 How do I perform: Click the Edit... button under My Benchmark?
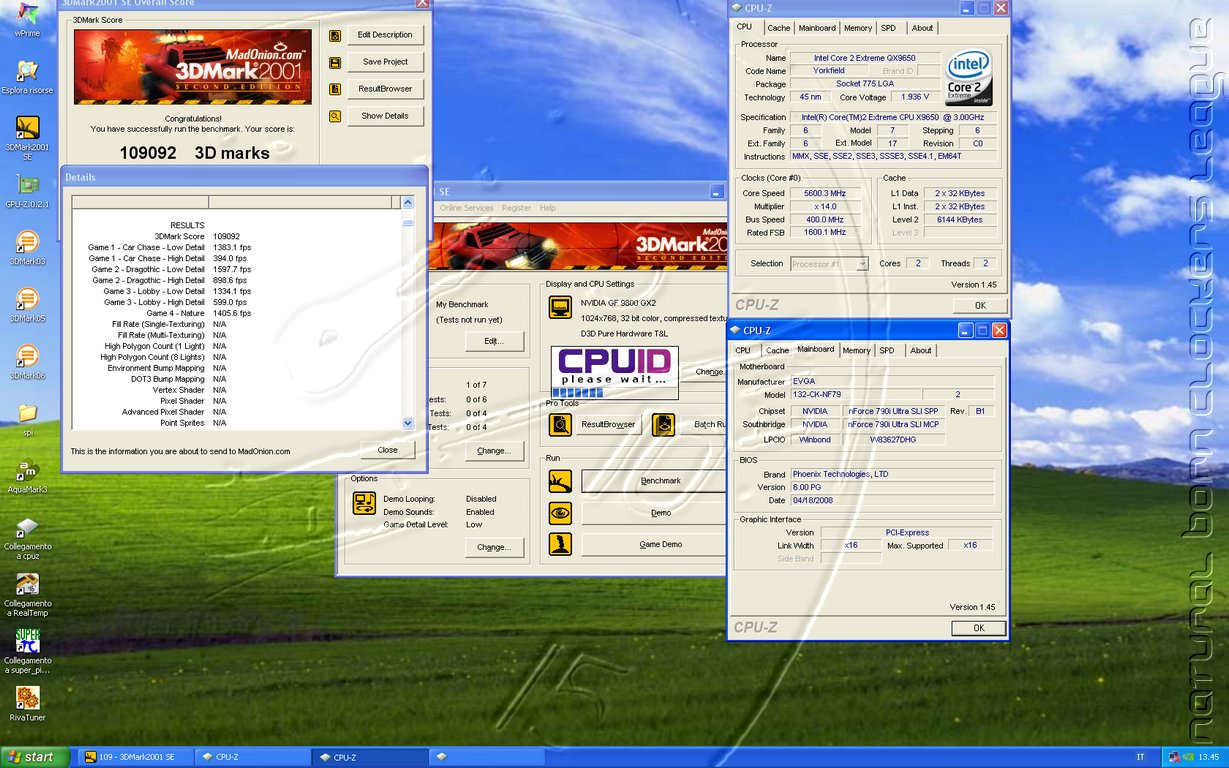click(x=493, y=341)
